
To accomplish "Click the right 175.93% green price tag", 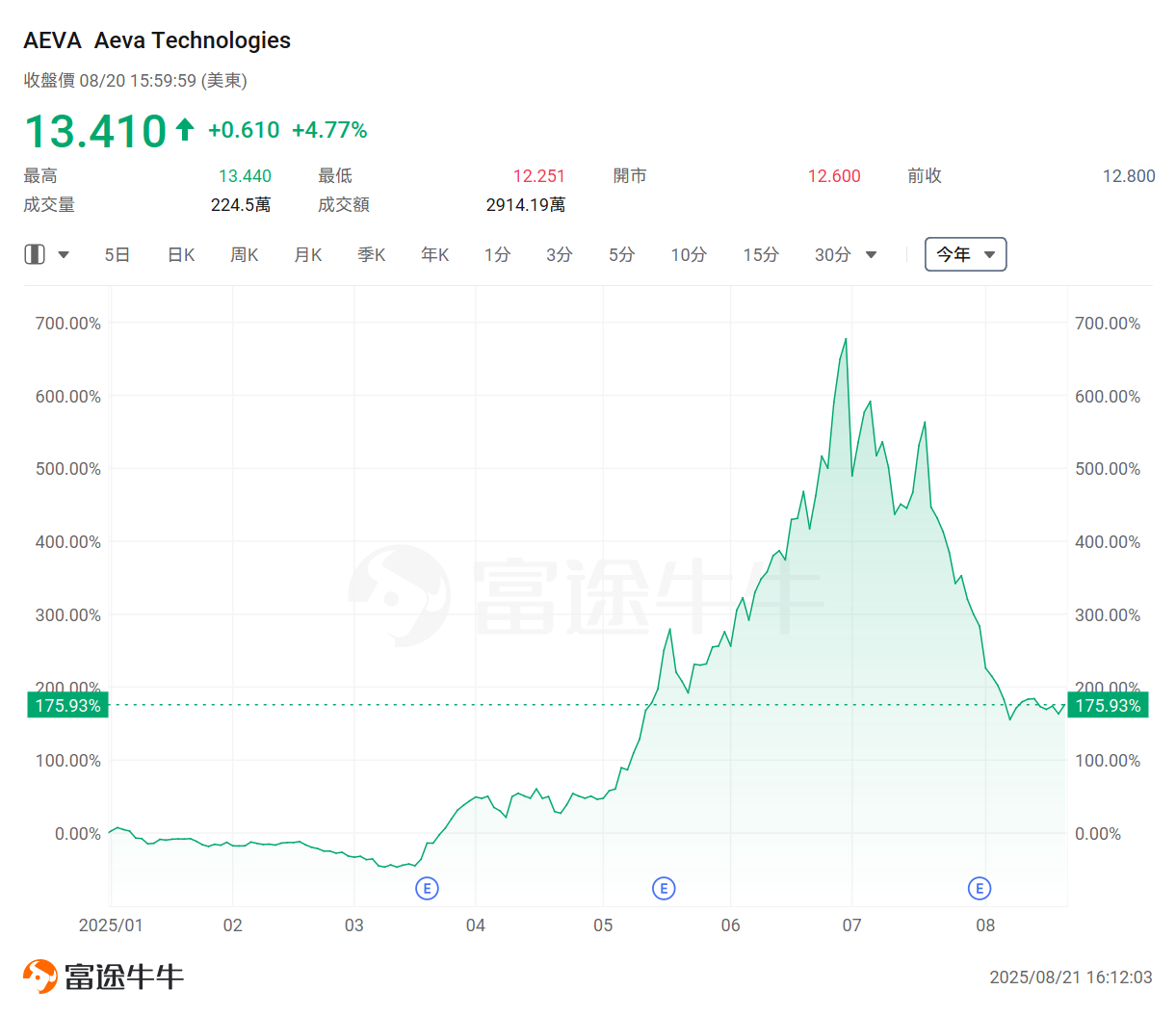I will pos(1108,705).
